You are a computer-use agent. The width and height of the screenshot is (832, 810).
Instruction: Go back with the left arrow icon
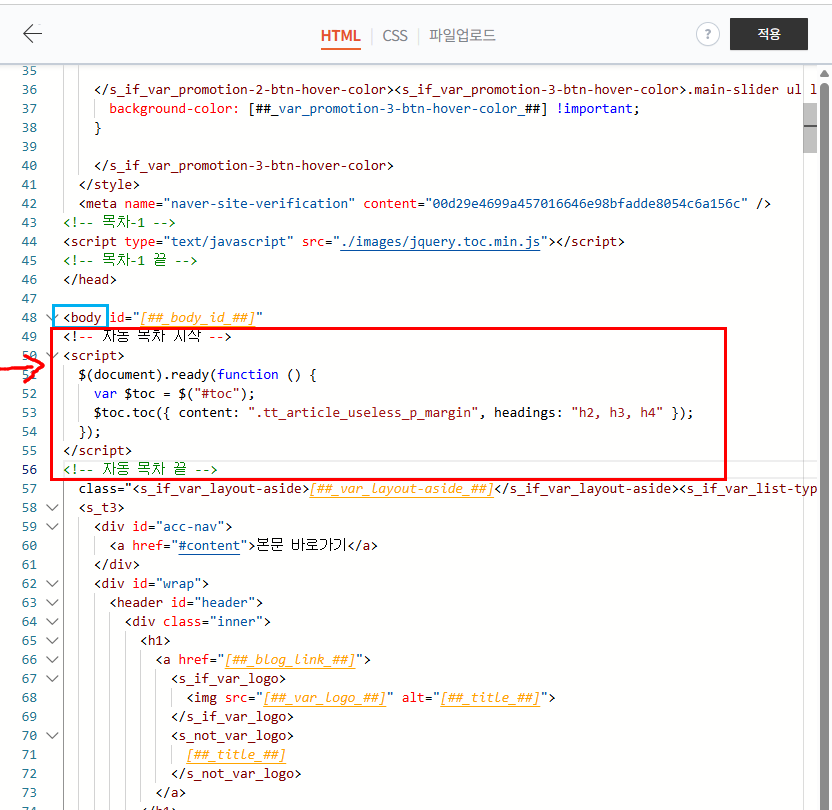32,33
